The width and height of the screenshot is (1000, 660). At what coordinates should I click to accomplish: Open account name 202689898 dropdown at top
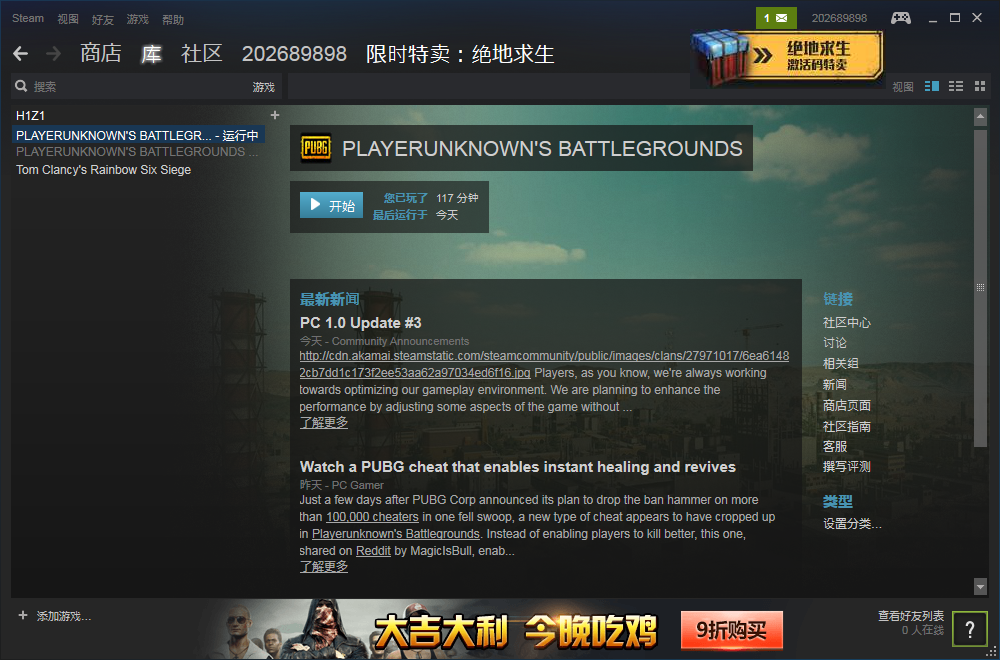coord(839,18)
